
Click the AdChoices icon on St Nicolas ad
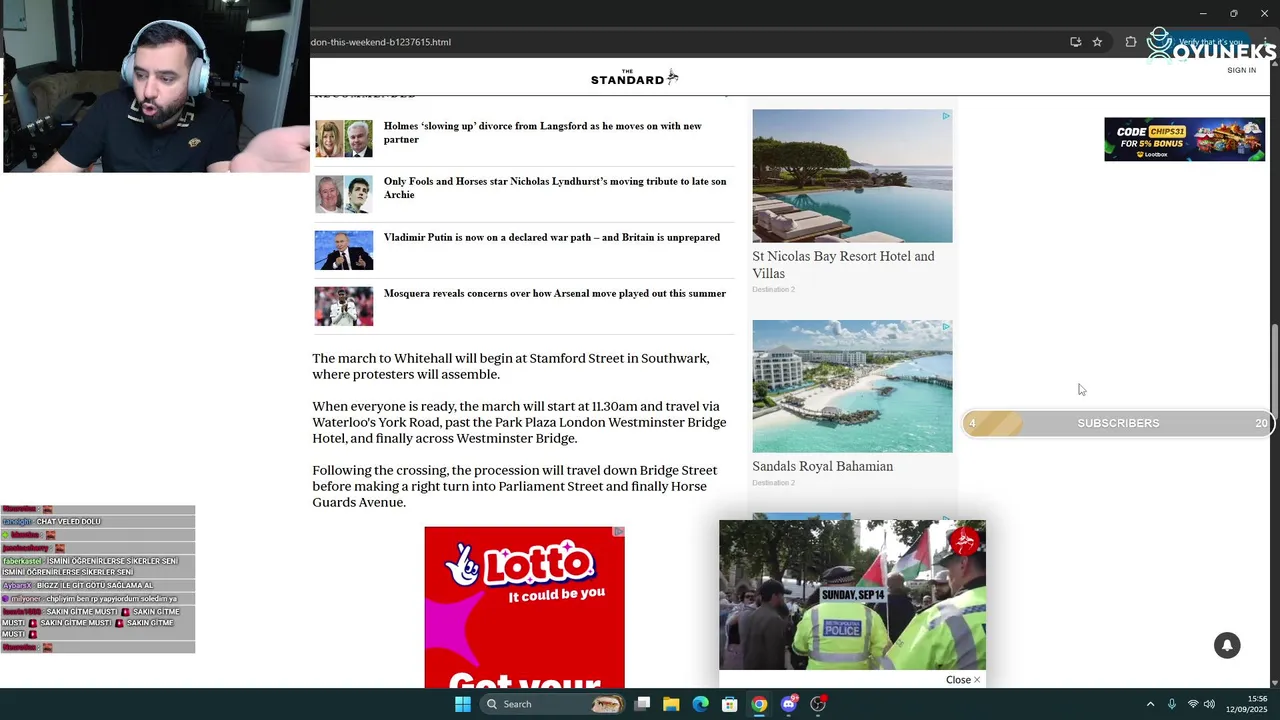(x=946, y=116)
